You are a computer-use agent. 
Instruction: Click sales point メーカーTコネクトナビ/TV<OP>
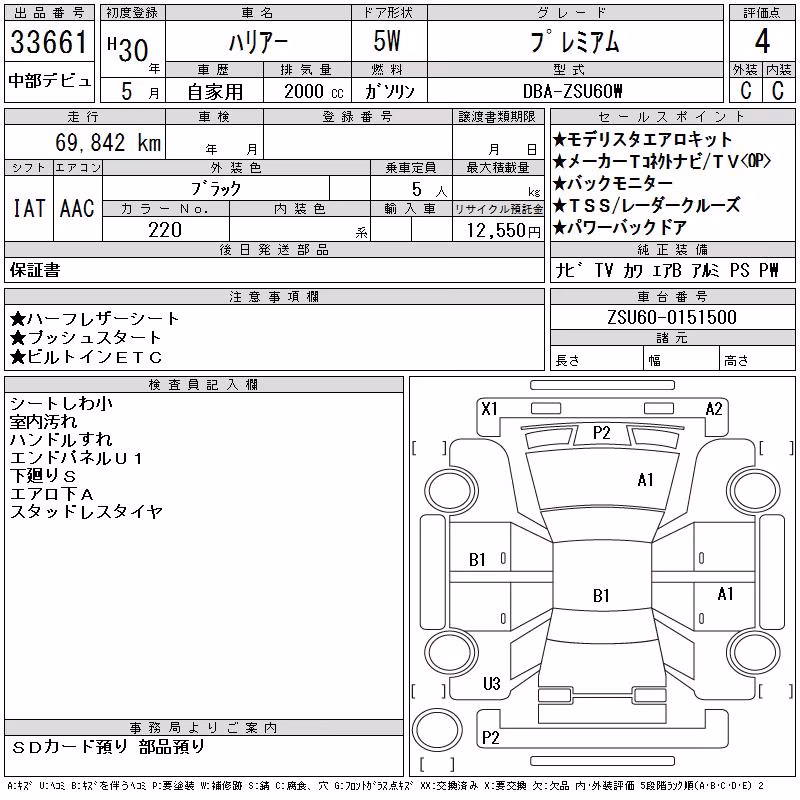[x=662, y=161]
